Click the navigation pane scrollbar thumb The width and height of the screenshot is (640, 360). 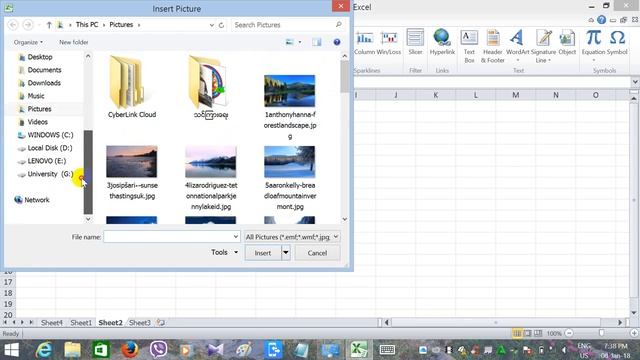click(88, 172)
